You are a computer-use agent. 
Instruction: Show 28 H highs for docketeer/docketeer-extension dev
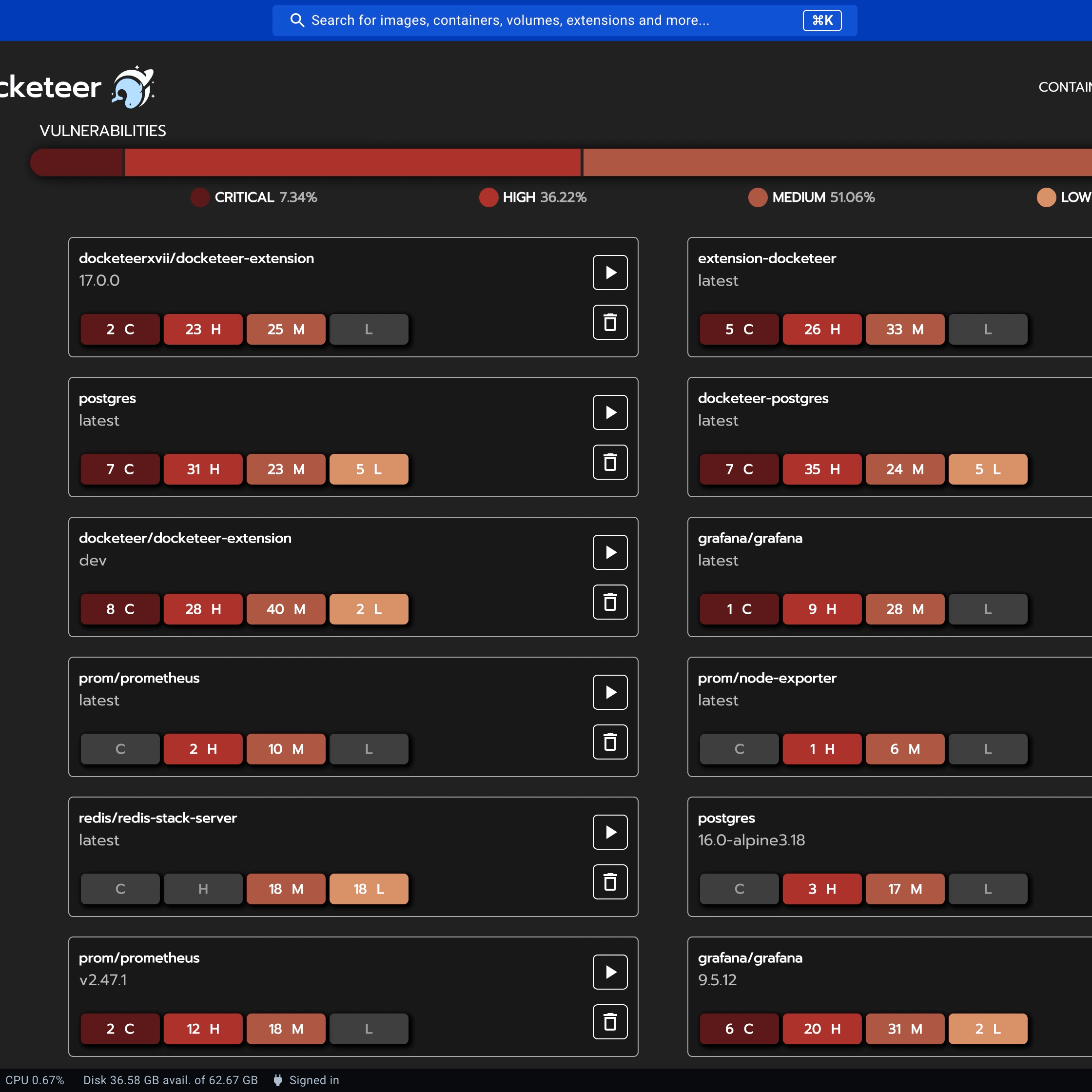tap(203, 609)
